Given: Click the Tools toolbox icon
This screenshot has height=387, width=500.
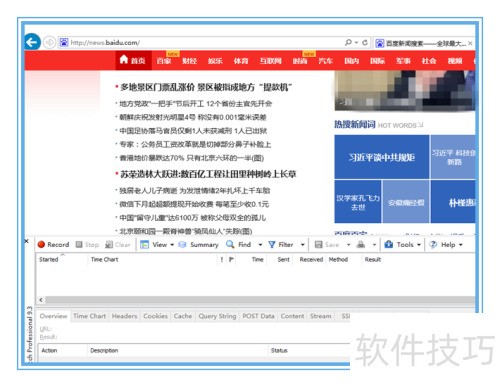Looking at the screenshot, I should (x=388, y=245).
